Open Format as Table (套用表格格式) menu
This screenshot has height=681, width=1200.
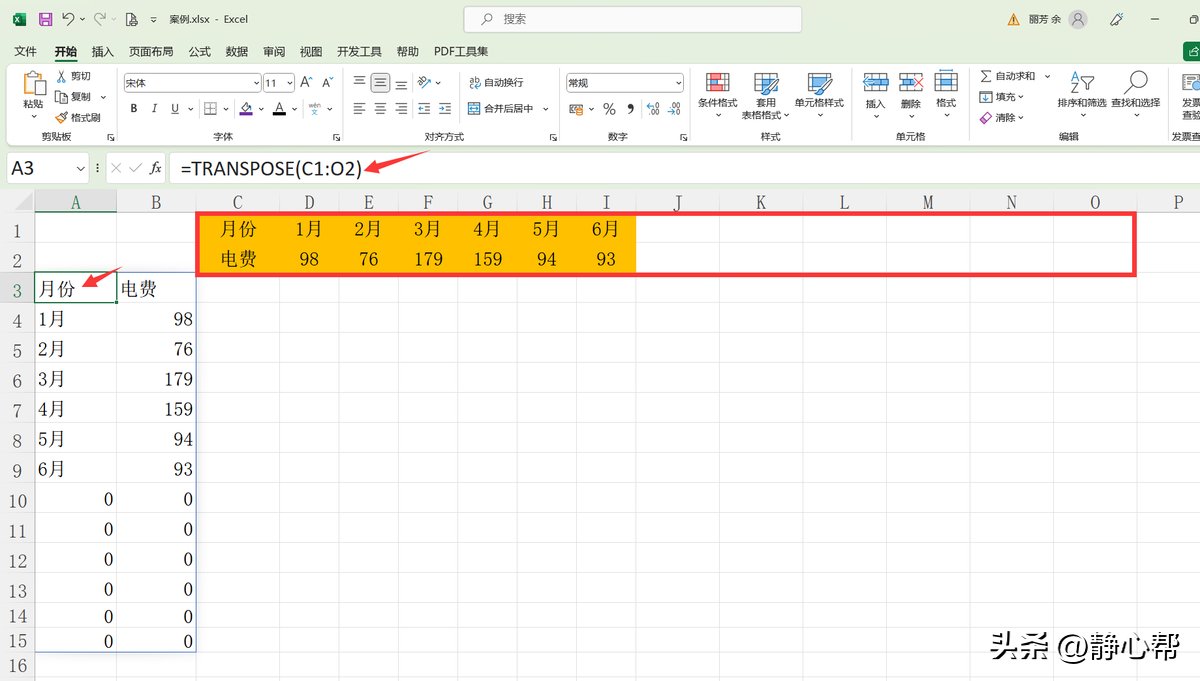(766, 96)
